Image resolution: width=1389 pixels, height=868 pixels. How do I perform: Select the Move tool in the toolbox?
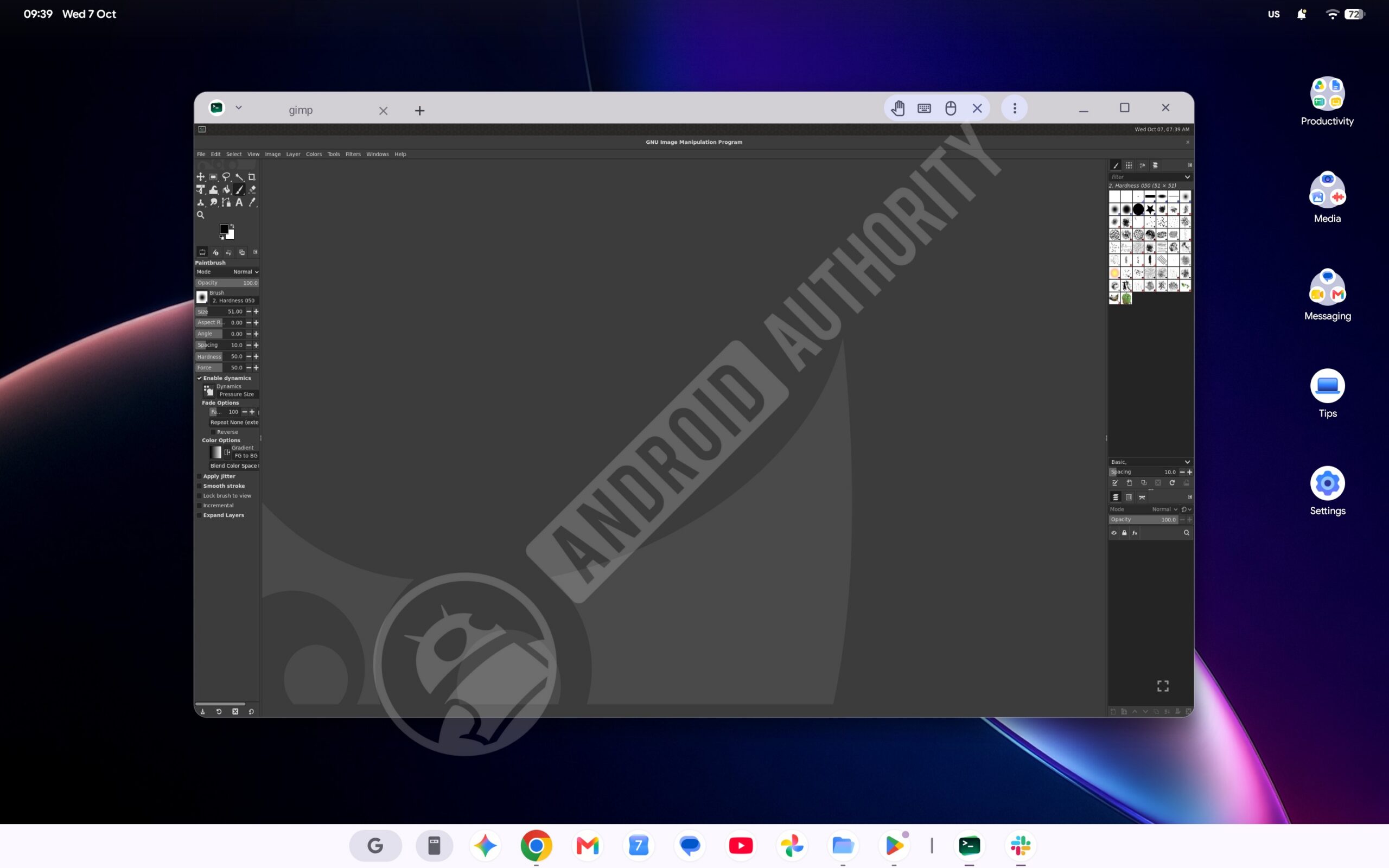pos(200,177)
